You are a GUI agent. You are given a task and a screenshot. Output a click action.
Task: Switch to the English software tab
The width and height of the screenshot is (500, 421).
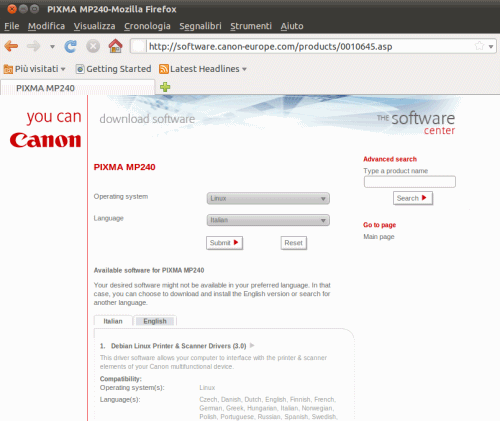pos(155,321)
